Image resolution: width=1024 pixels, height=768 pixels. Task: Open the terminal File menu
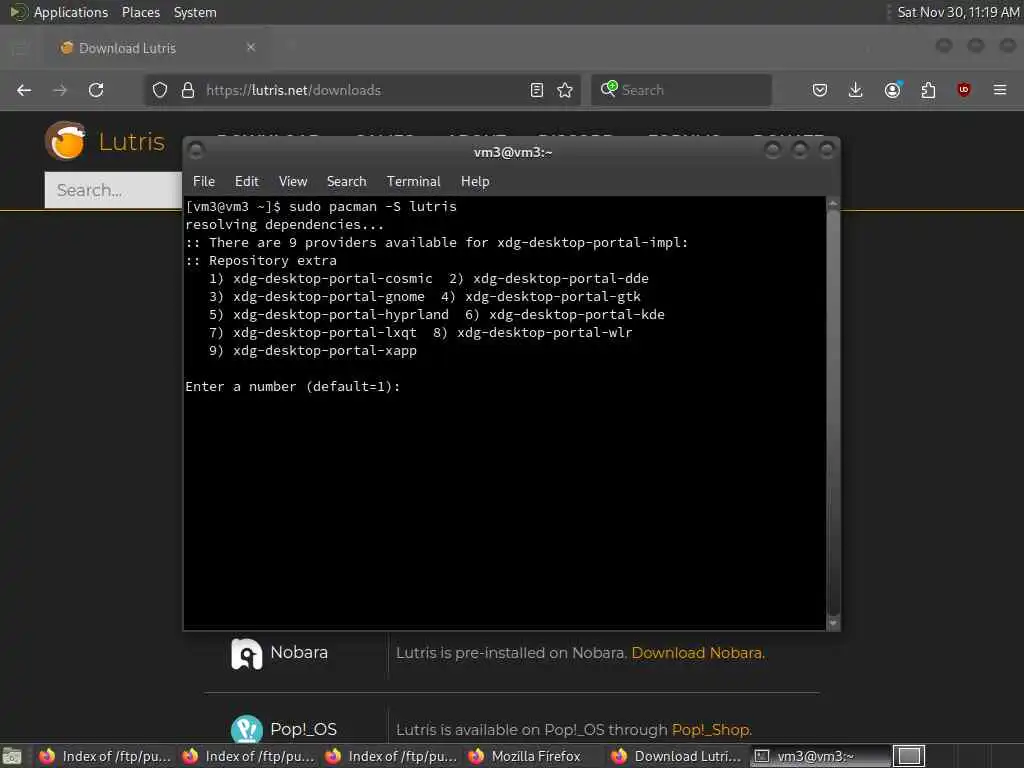204,182
